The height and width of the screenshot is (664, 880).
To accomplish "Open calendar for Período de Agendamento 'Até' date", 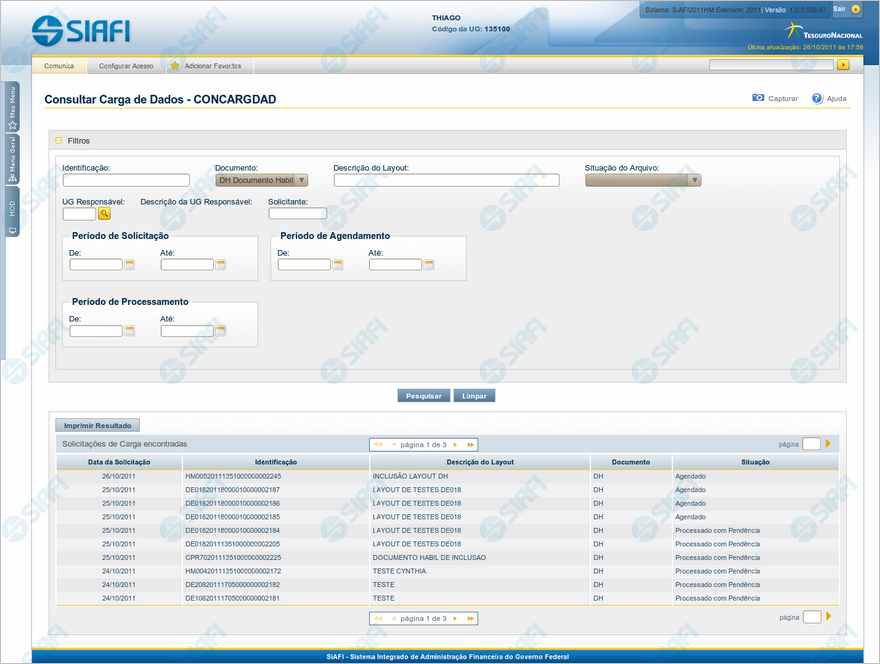I will point(428,265).
